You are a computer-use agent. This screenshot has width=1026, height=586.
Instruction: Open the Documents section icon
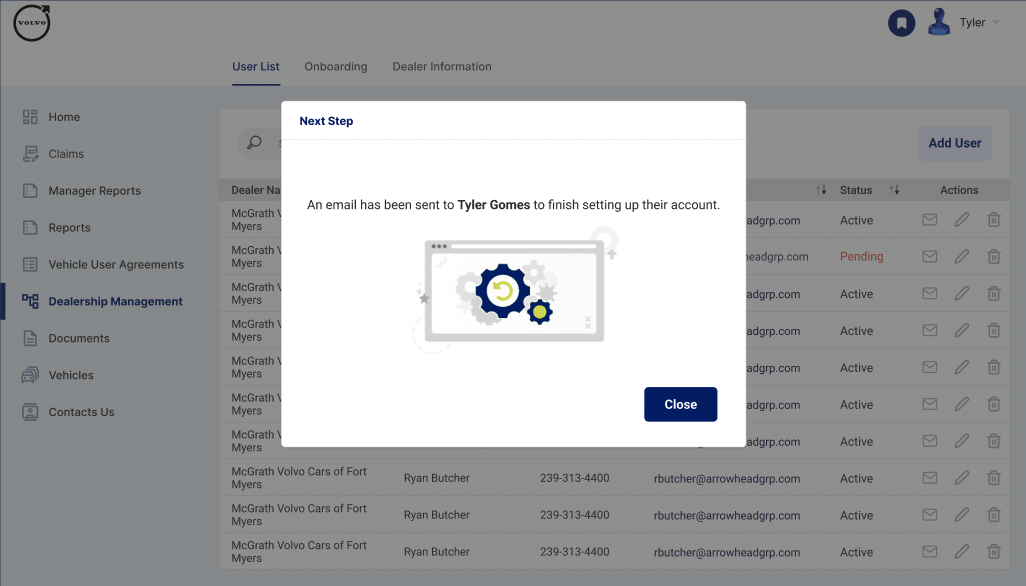pos(29,338)
